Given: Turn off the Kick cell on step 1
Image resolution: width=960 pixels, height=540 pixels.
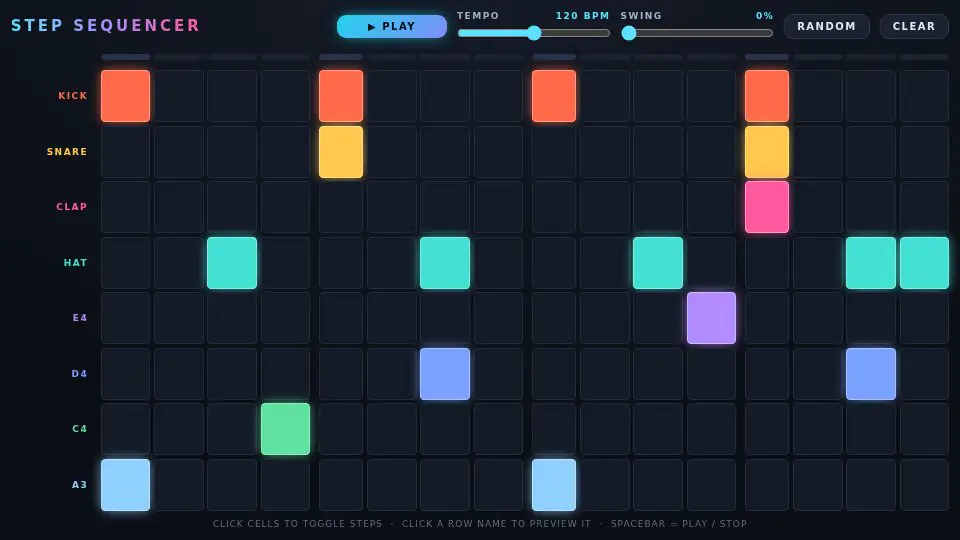Looking at the screenshot, I should pyautogui.click(x=126, y=96).
